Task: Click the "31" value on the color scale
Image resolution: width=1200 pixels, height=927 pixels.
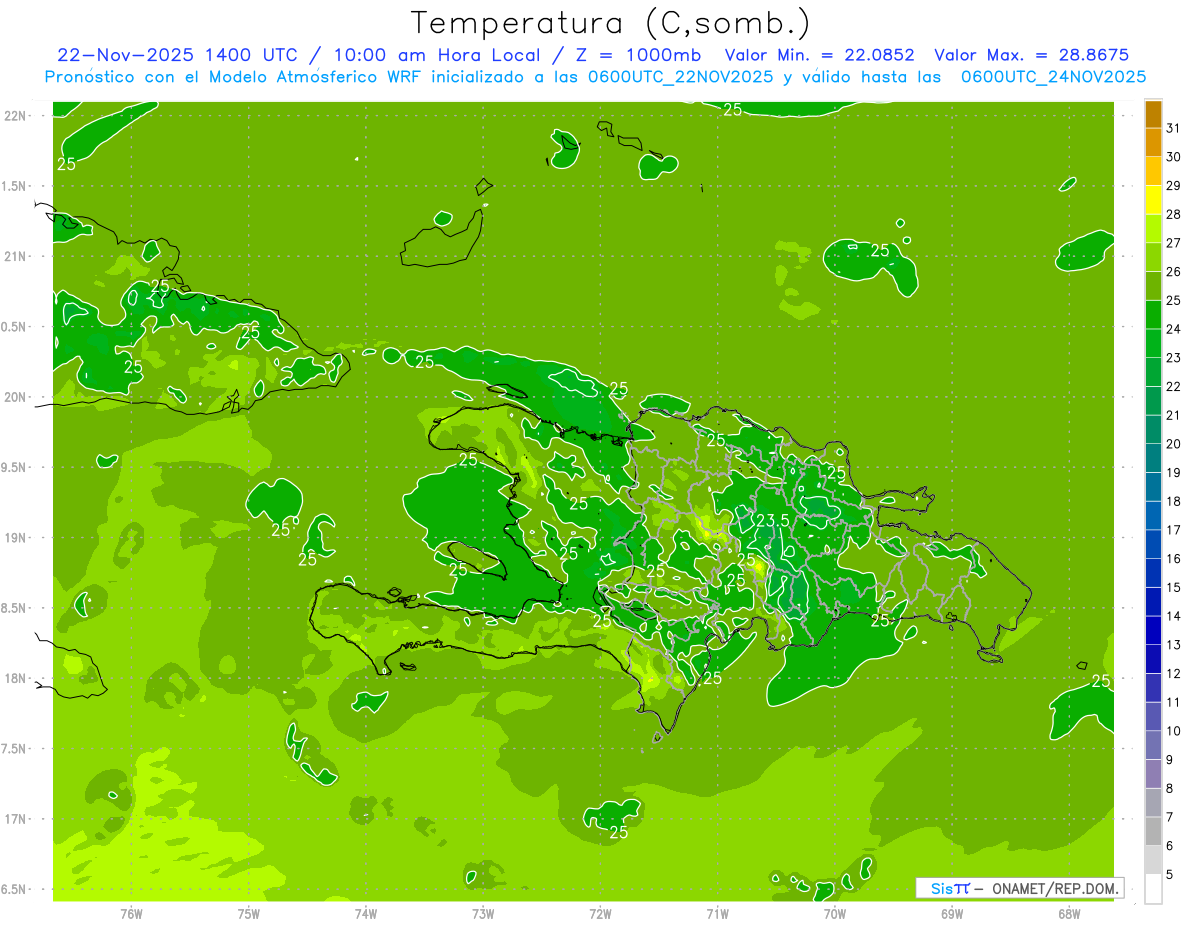Action: tap(1173, 127)
